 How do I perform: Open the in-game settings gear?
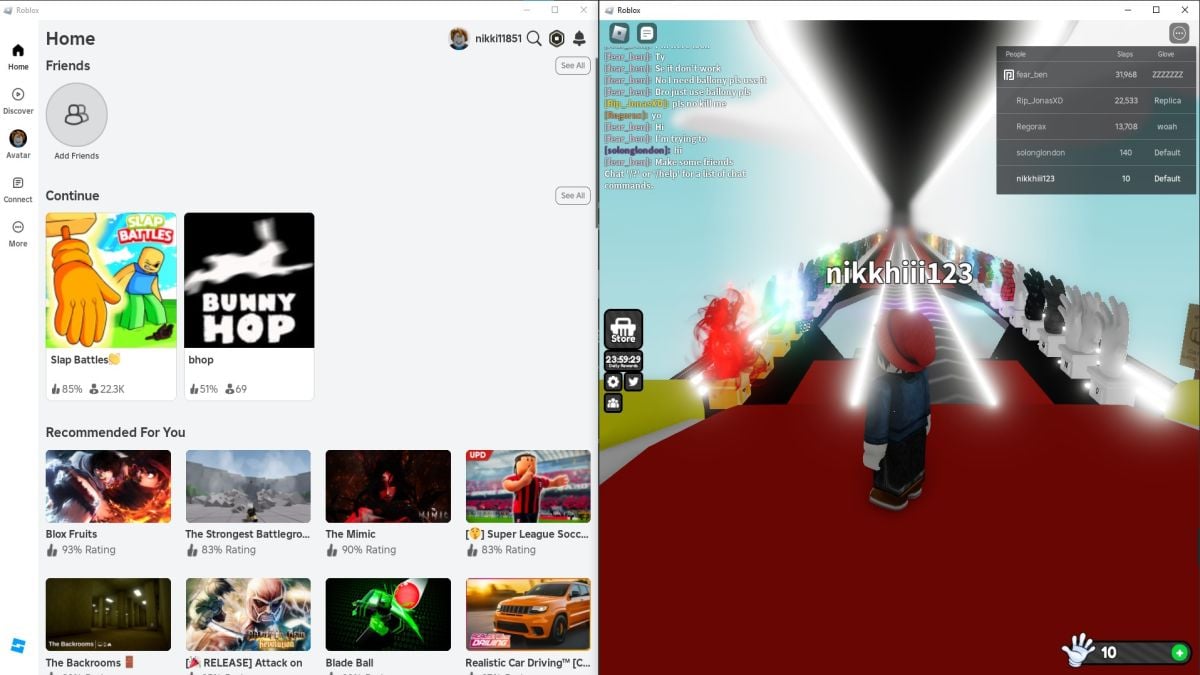(x=613, y=382)
